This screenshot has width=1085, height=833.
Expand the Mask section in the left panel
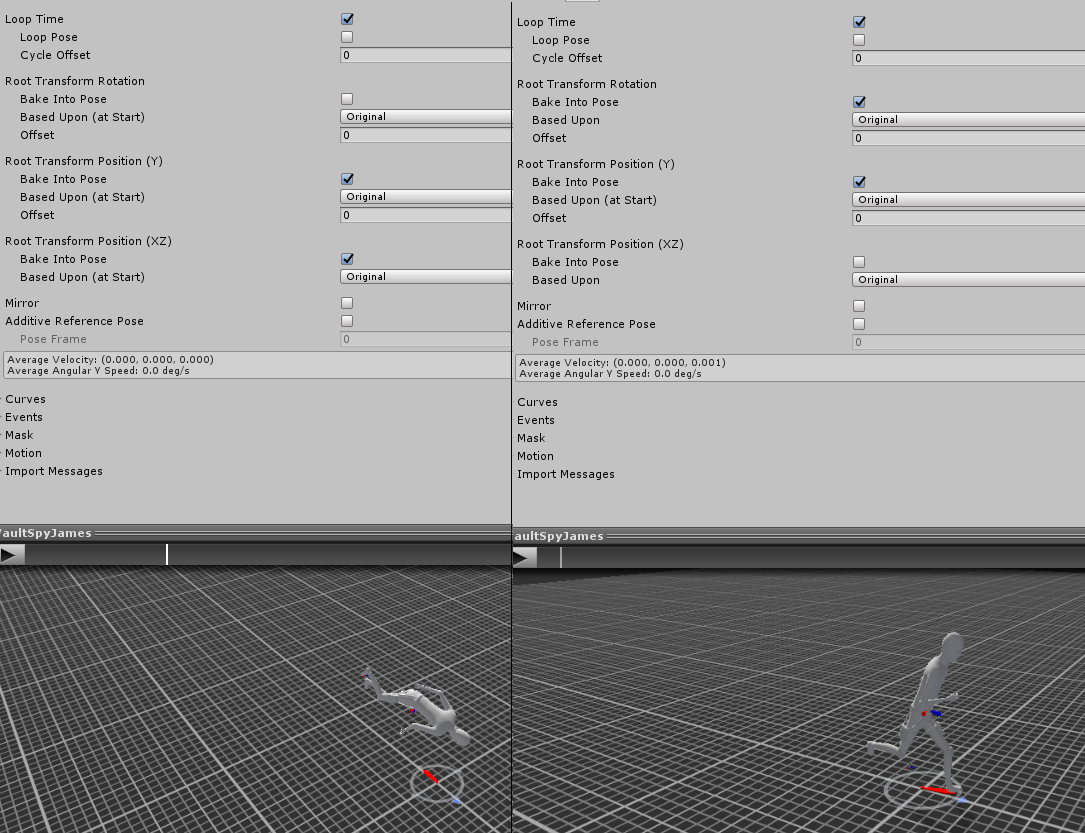coord(19,435)
